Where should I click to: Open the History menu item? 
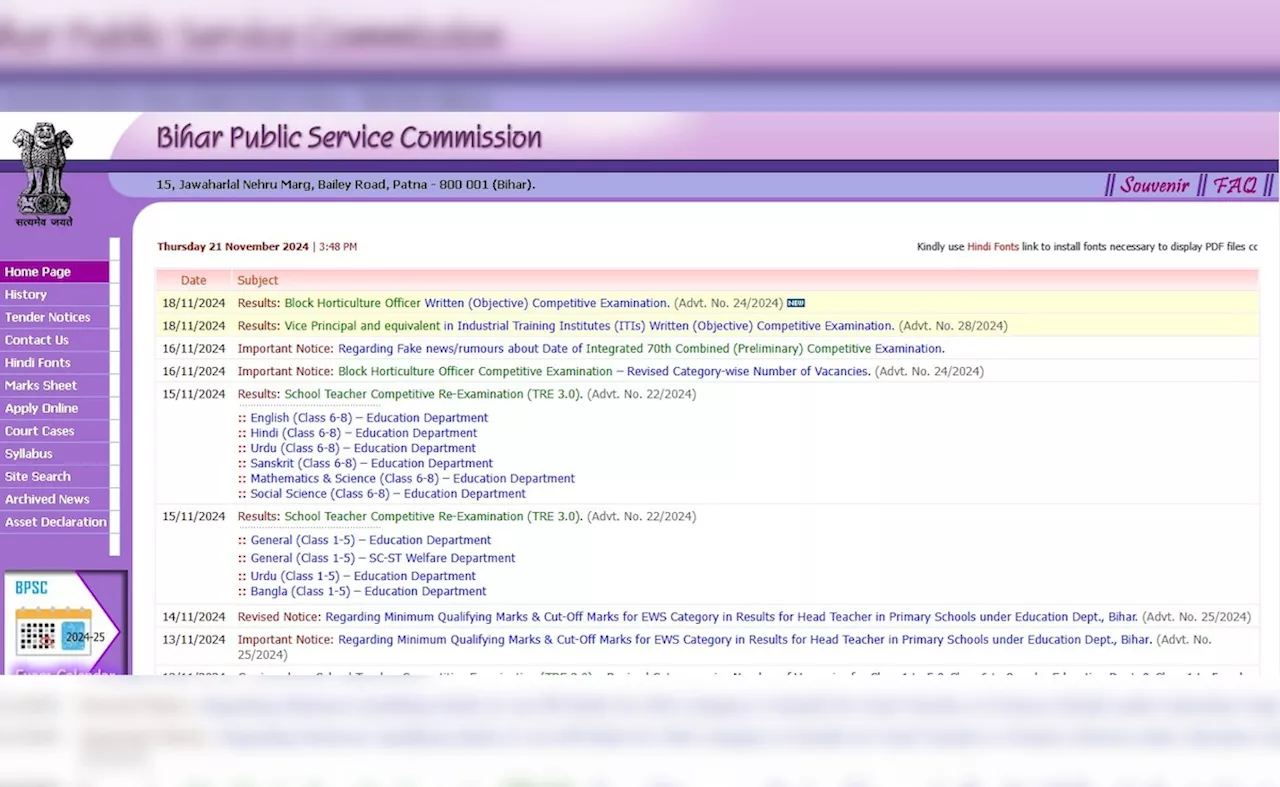click(x=54, y=295)
